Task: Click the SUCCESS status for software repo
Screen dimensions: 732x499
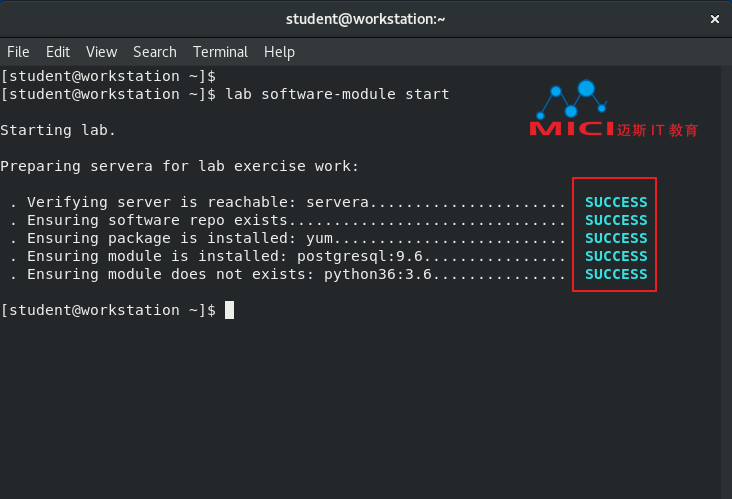Action: 616,220
